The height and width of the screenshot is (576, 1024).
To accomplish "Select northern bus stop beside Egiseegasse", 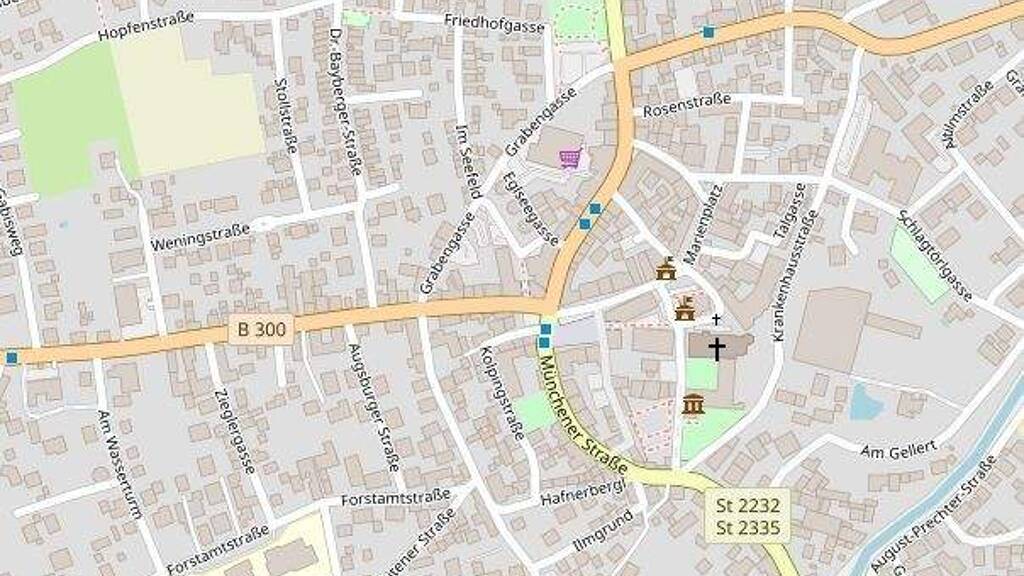I will coord(595,208).
